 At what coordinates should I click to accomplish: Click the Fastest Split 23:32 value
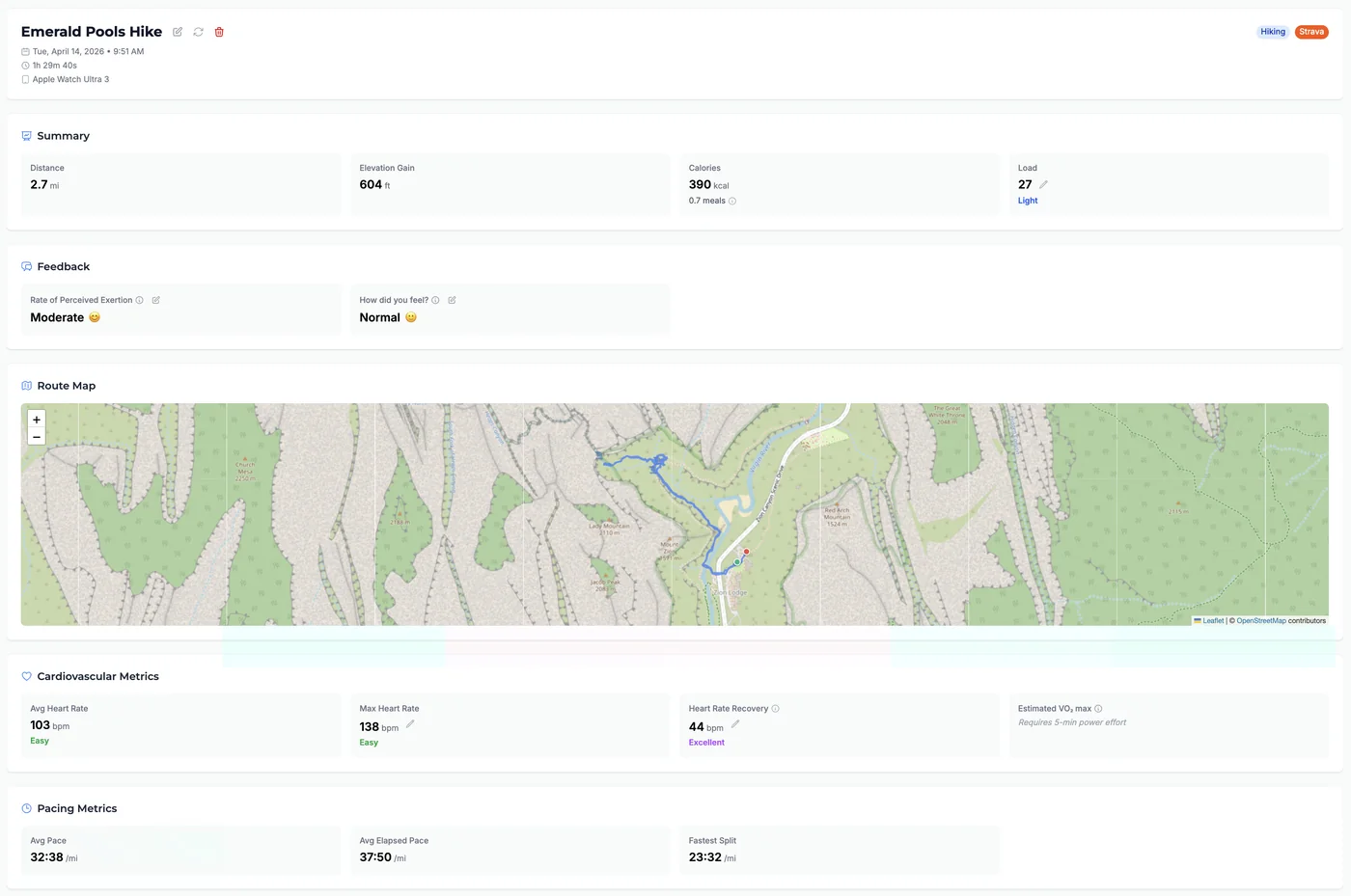pyautogui.click(x=712, y=857)
